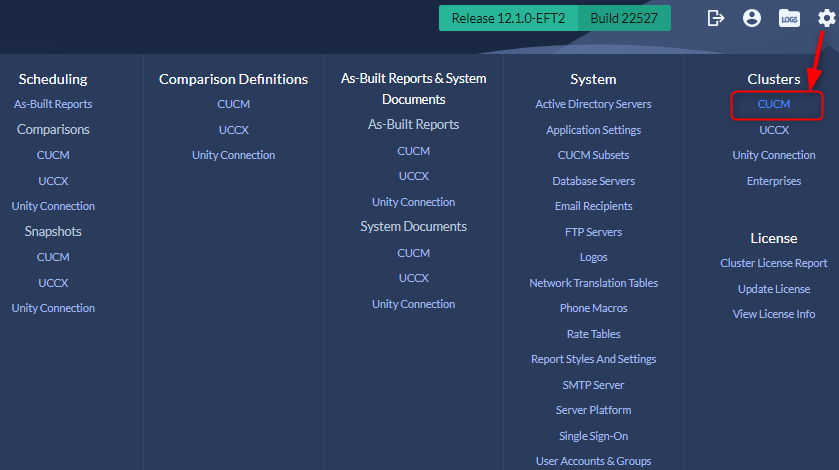Open Active Directory Servers

coord(593,104)
